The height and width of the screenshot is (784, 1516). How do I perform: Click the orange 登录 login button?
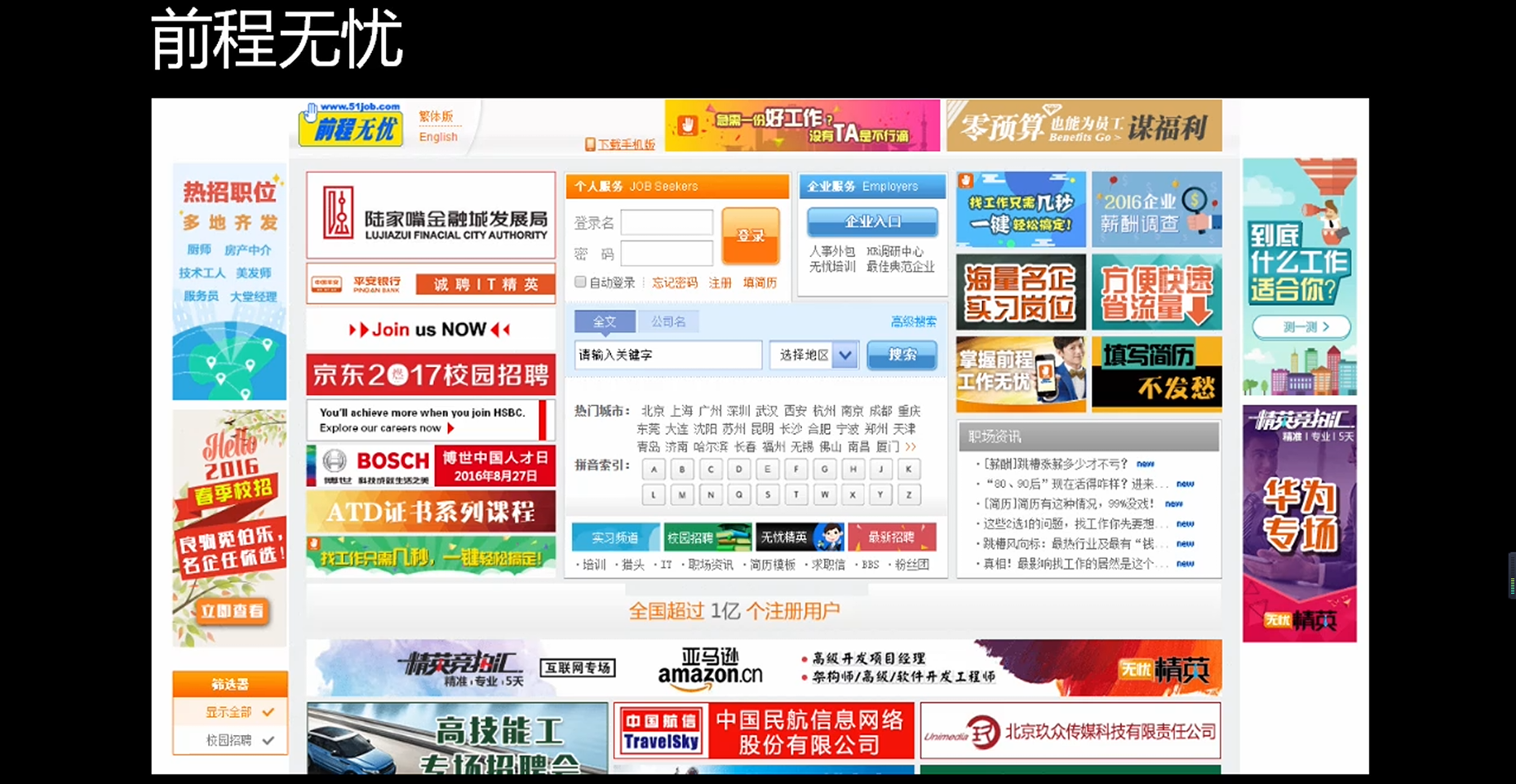tap(751, 235)
